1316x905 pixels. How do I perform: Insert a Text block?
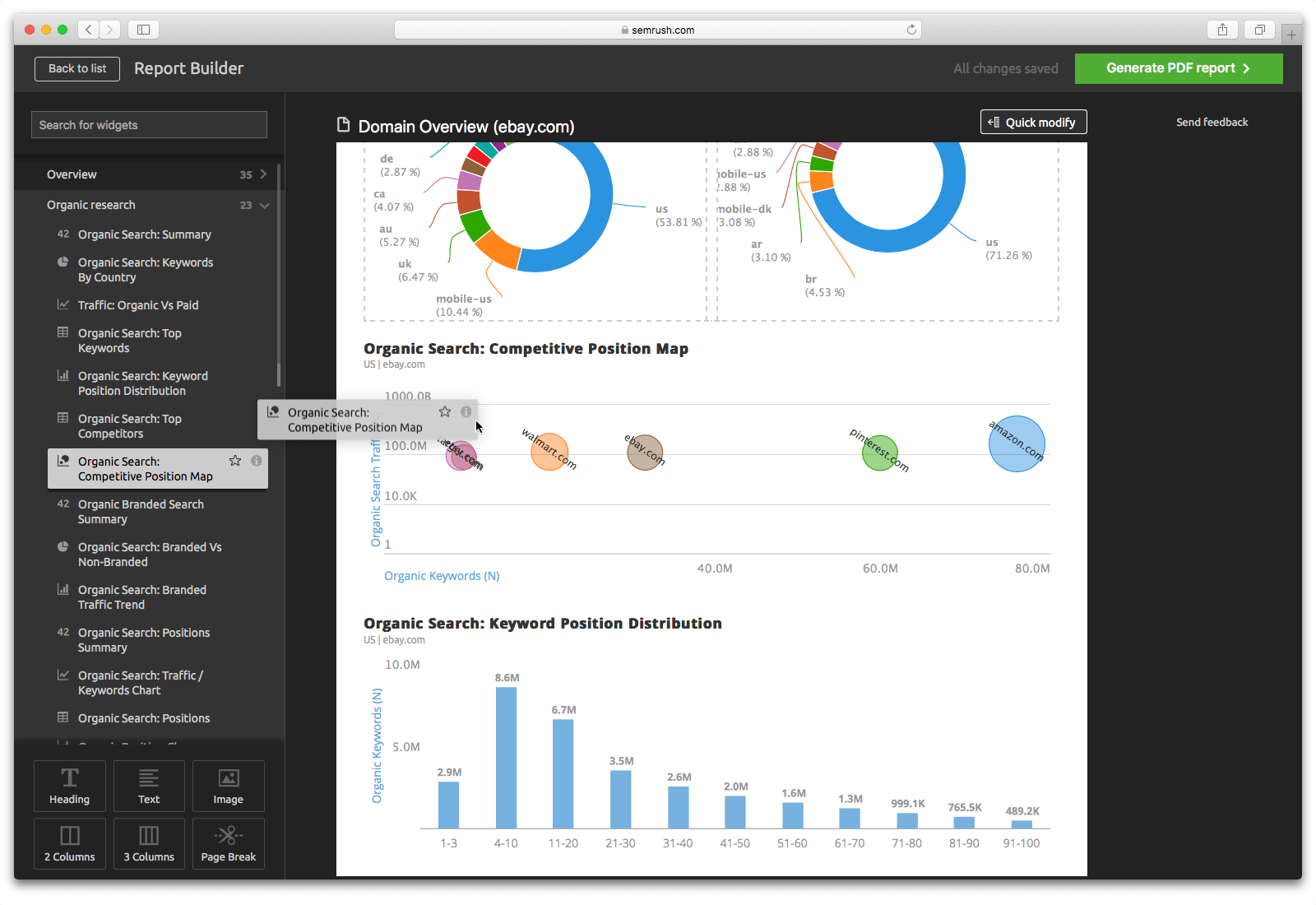(149, 786)
